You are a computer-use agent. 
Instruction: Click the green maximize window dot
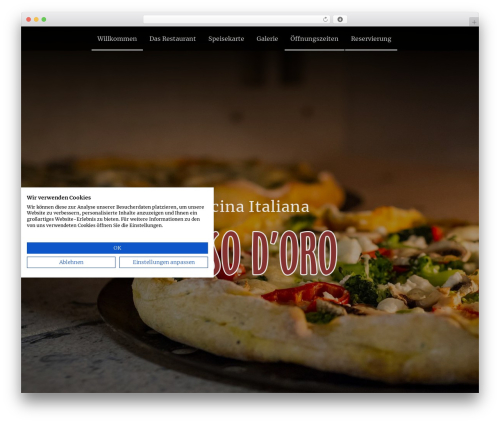click(44, 20)
